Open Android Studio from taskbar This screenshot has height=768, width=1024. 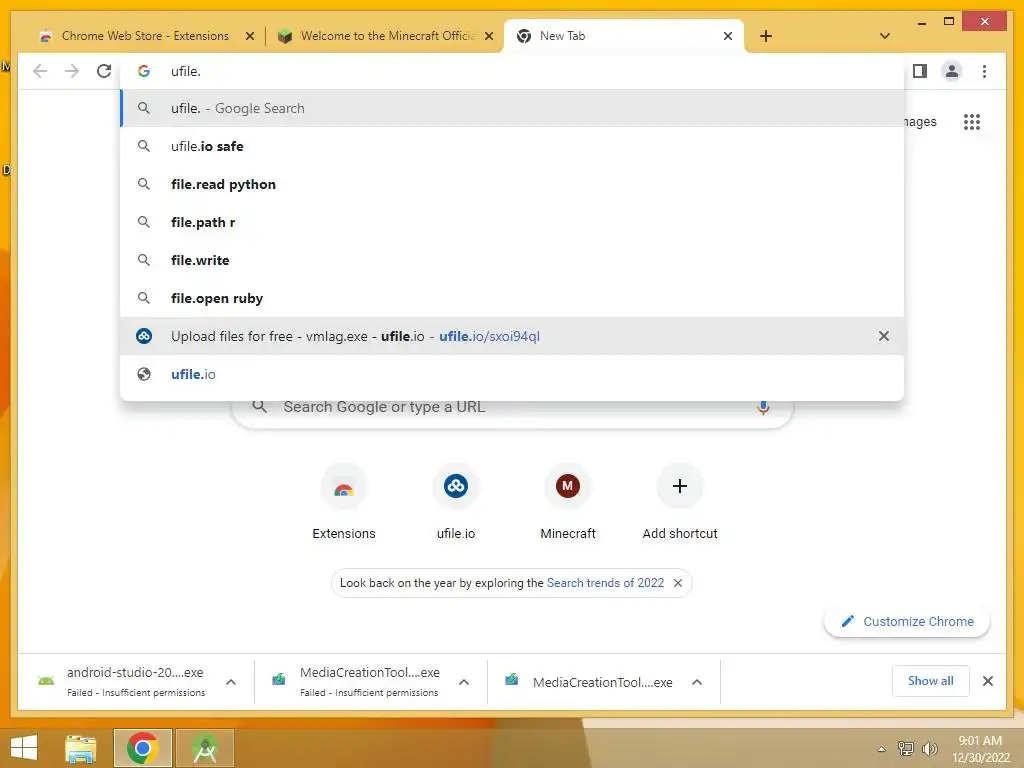(x=205, y=748)
